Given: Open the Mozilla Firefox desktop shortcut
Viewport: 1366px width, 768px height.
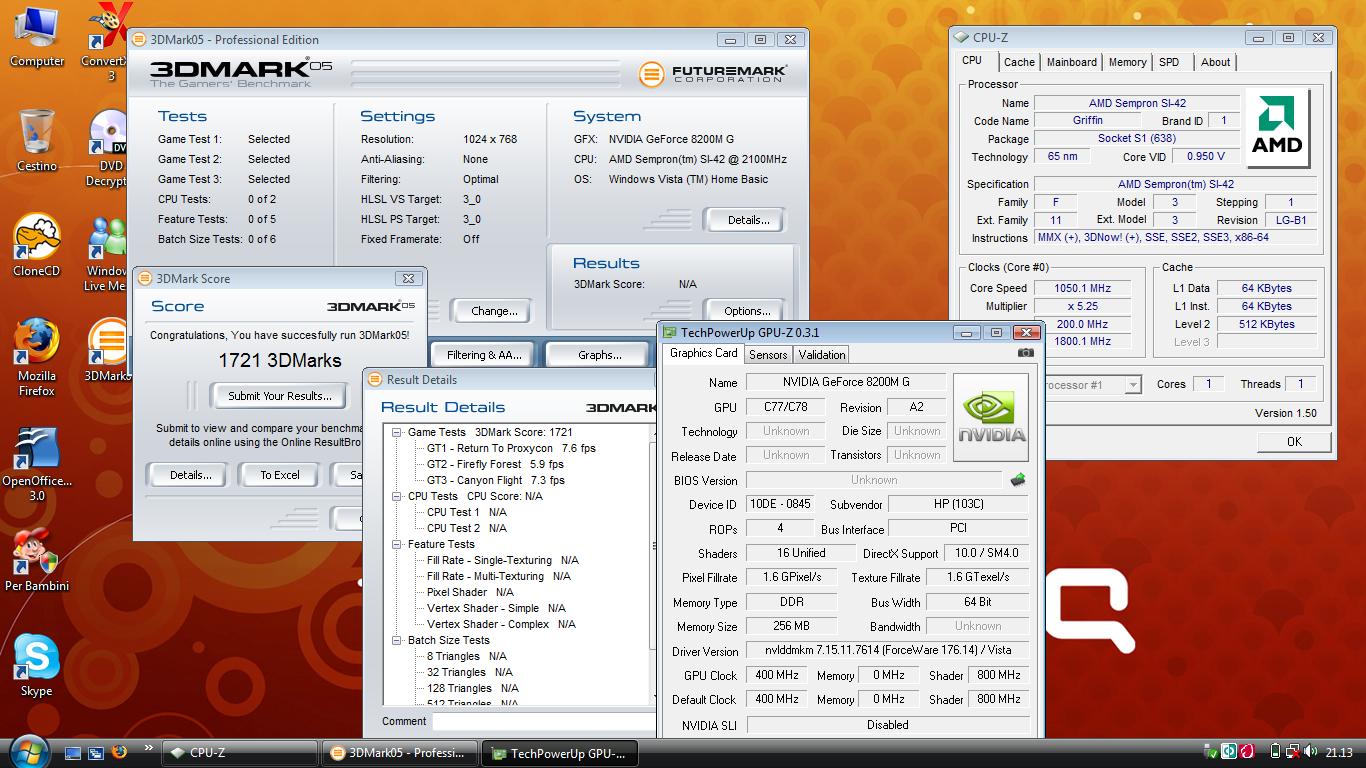Looking at the screenshot, I should 37,356.
